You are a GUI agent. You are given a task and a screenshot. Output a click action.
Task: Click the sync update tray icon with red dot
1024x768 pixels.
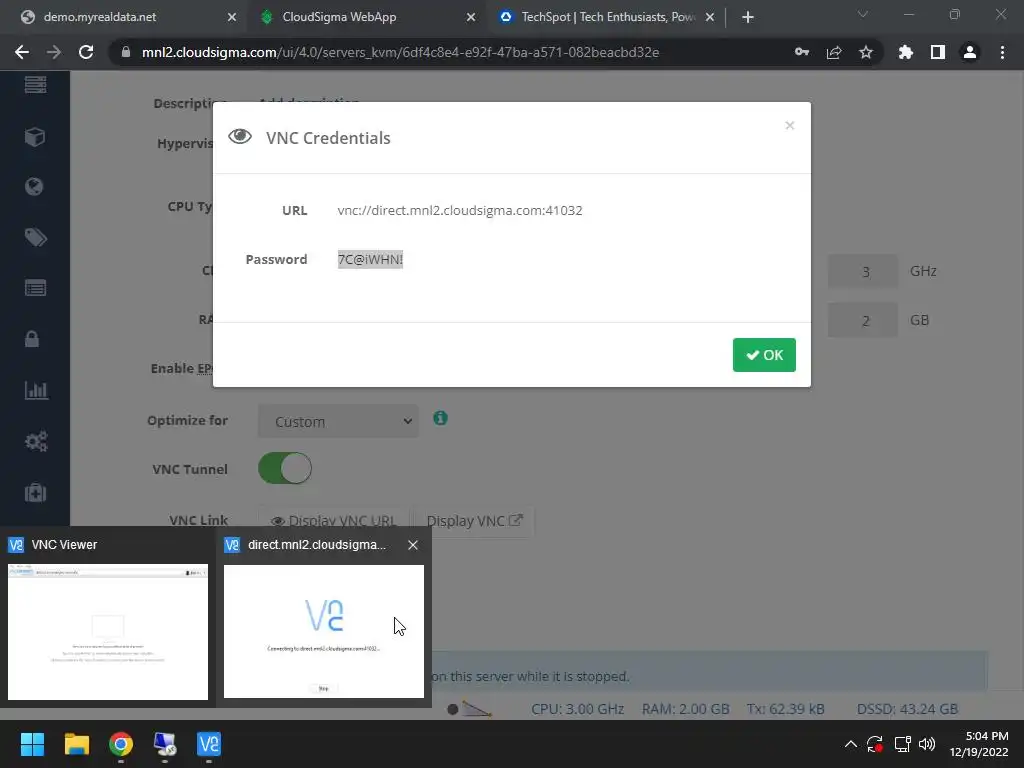875,744
